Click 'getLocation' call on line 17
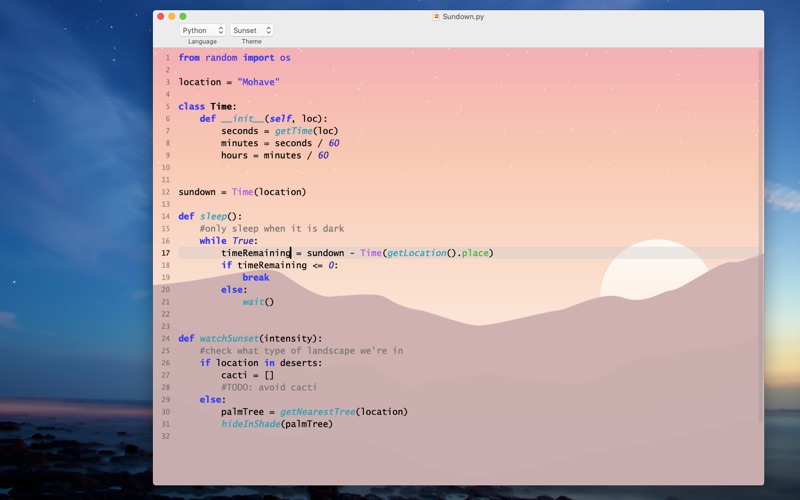Screen dimensions: 800x500 tap(416, 253)
